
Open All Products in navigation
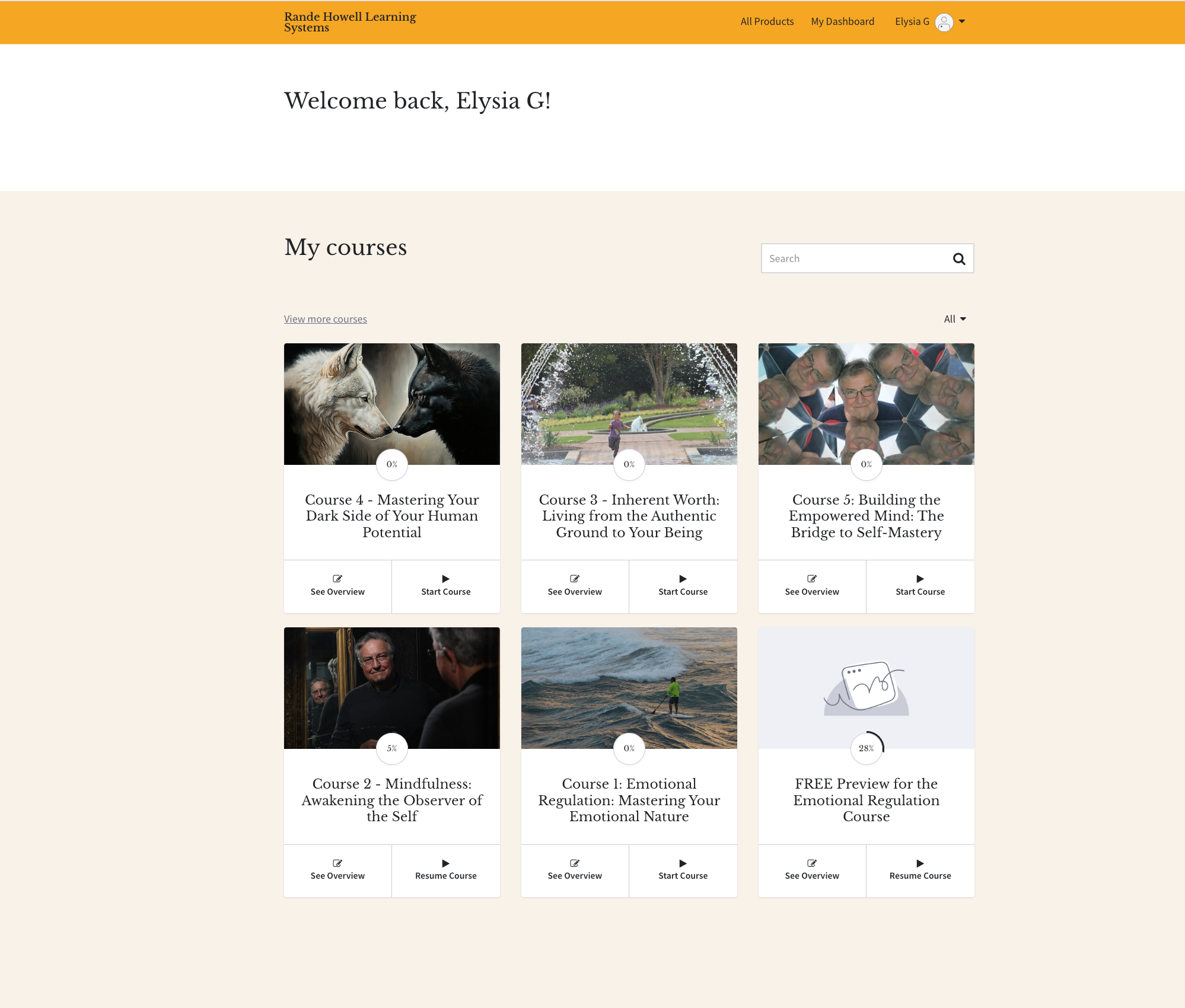point(766,21)
